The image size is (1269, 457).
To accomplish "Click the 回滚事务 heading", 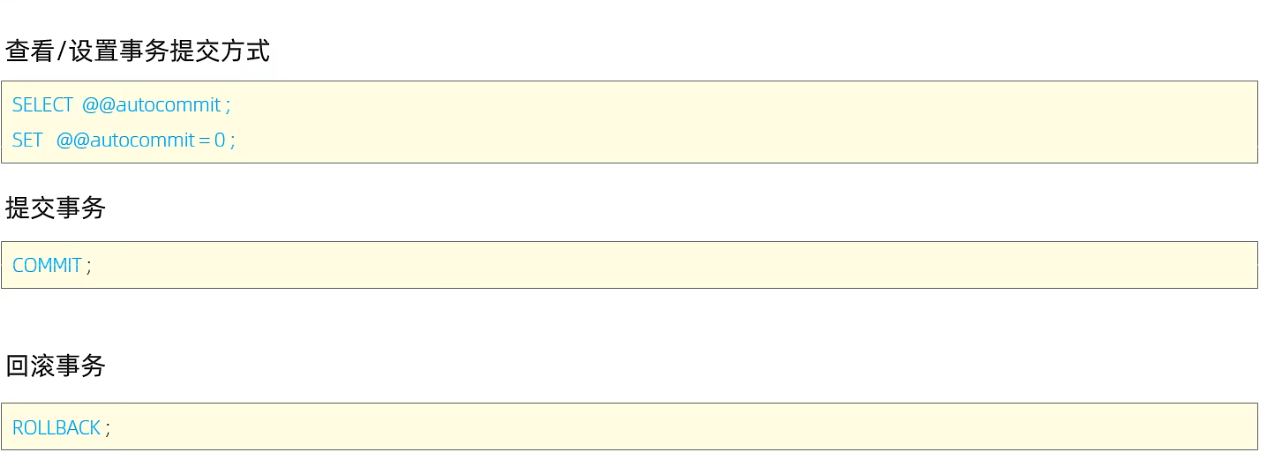I will click(x=55, y=366).
